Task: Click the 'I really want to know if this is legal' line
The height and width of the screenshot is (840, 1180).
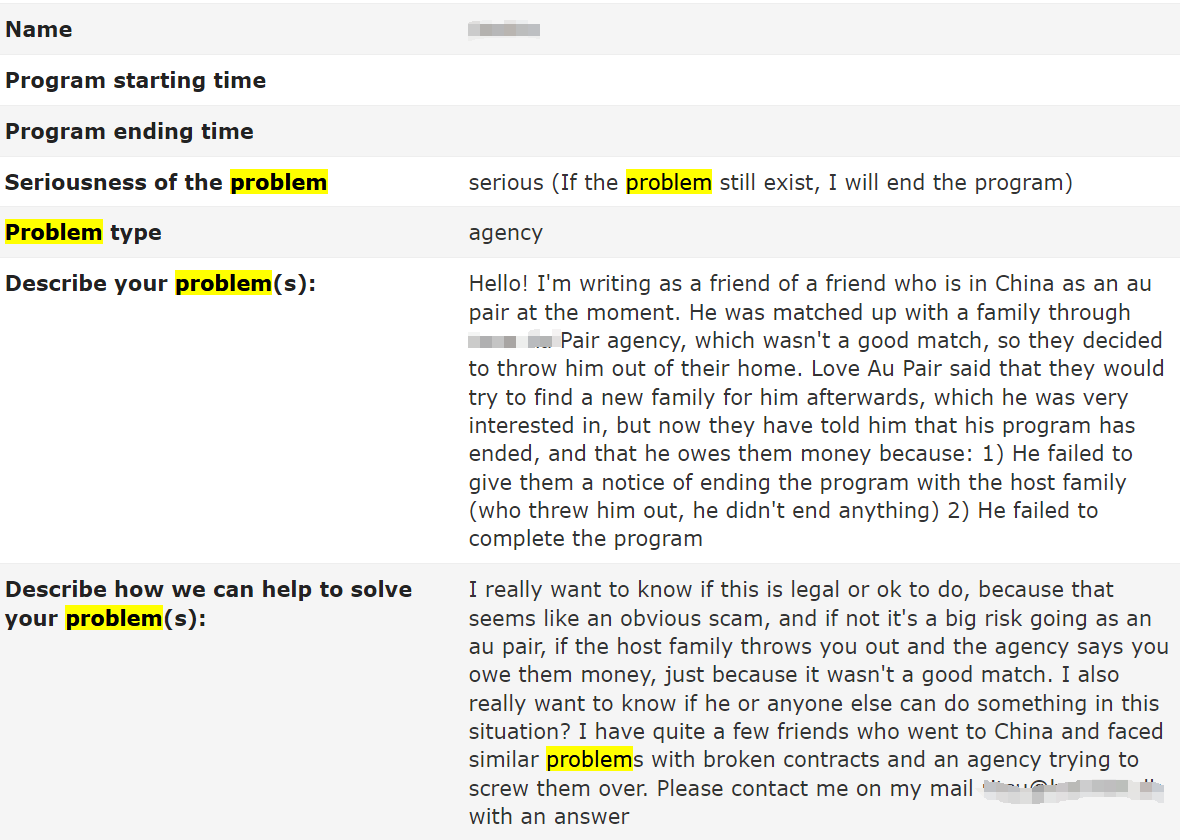Action: [x=791, y=589]
